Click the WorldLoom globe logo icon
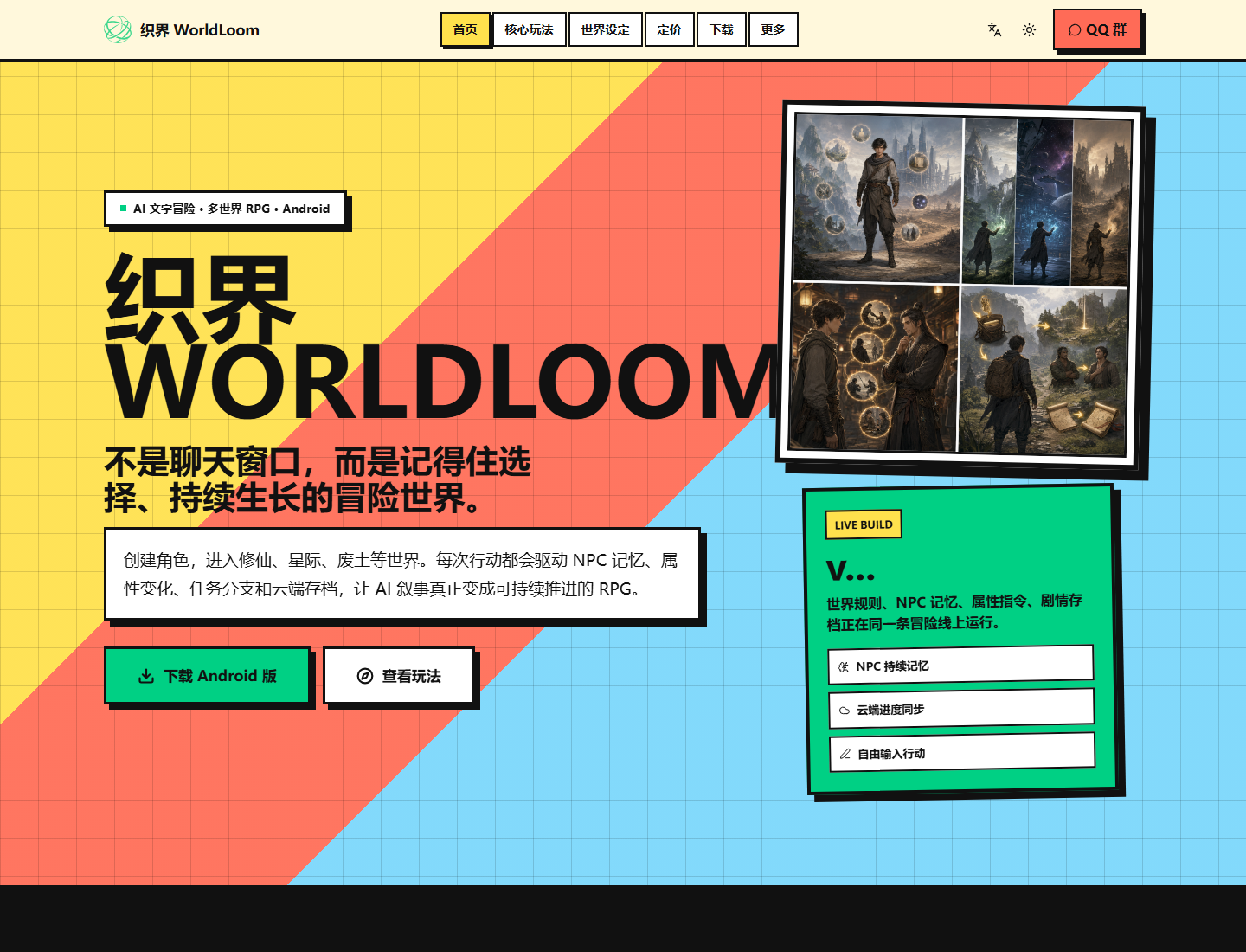The width and height of the screenshot is (1246, 952). point(118,29)
